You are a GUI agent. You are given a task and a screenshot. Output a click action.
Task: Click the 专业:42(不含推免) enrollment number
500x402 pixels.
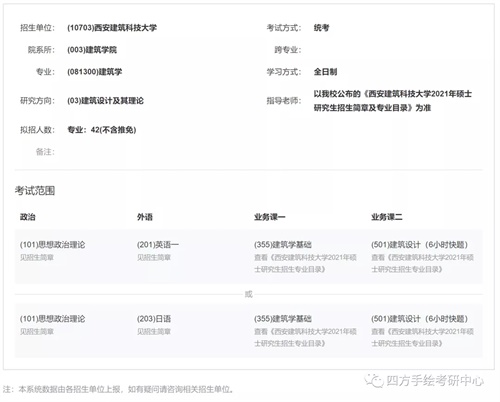[x=102, y=130]
